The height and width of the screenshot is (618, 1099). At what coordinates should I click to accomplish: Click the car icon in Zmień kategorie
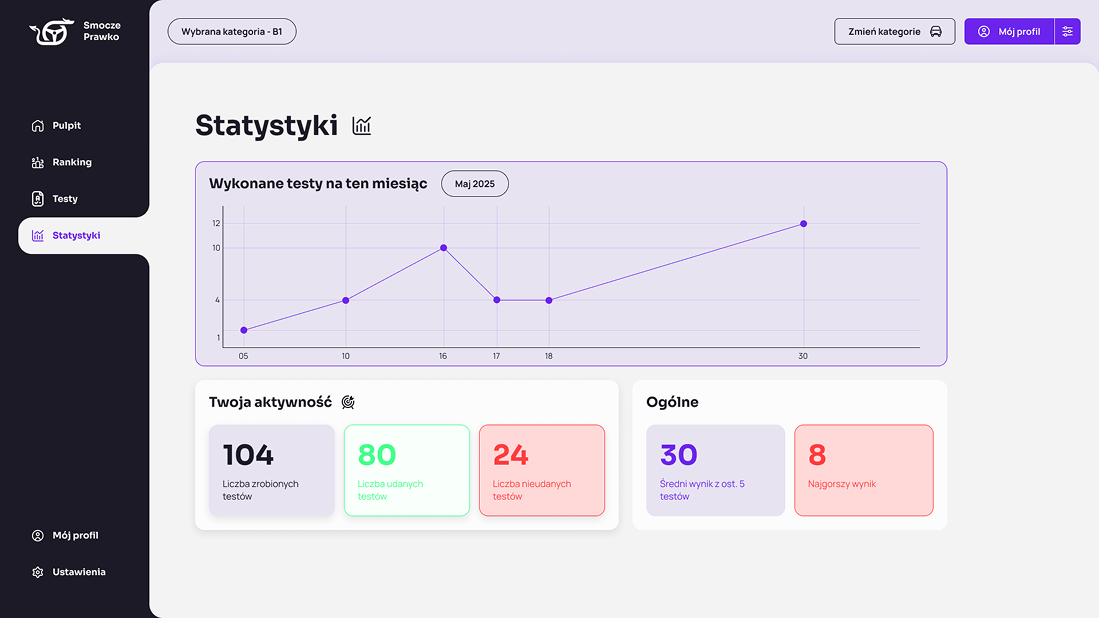pos(936,32)
